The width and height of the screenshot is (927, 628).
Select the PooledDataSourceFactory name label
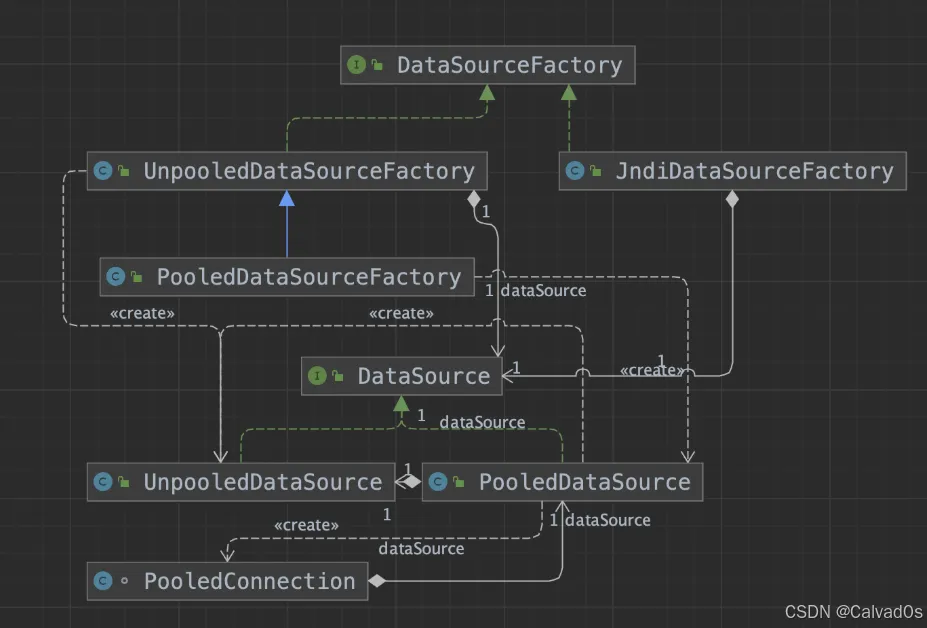[309, 277]
